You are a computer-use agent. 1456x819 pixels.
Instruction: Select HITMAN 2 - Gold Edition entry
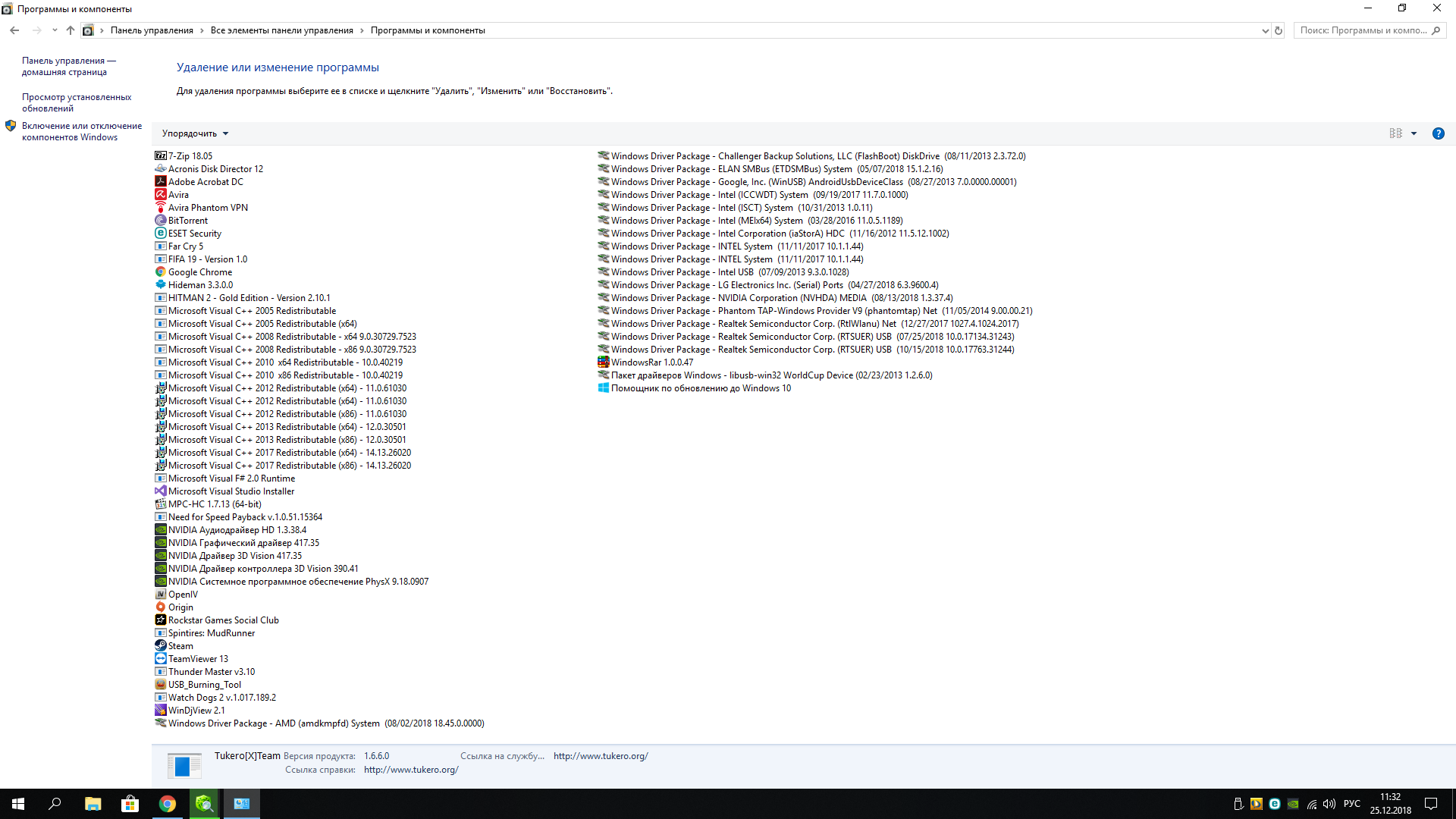pyautogui.click(x=249, y=298)
